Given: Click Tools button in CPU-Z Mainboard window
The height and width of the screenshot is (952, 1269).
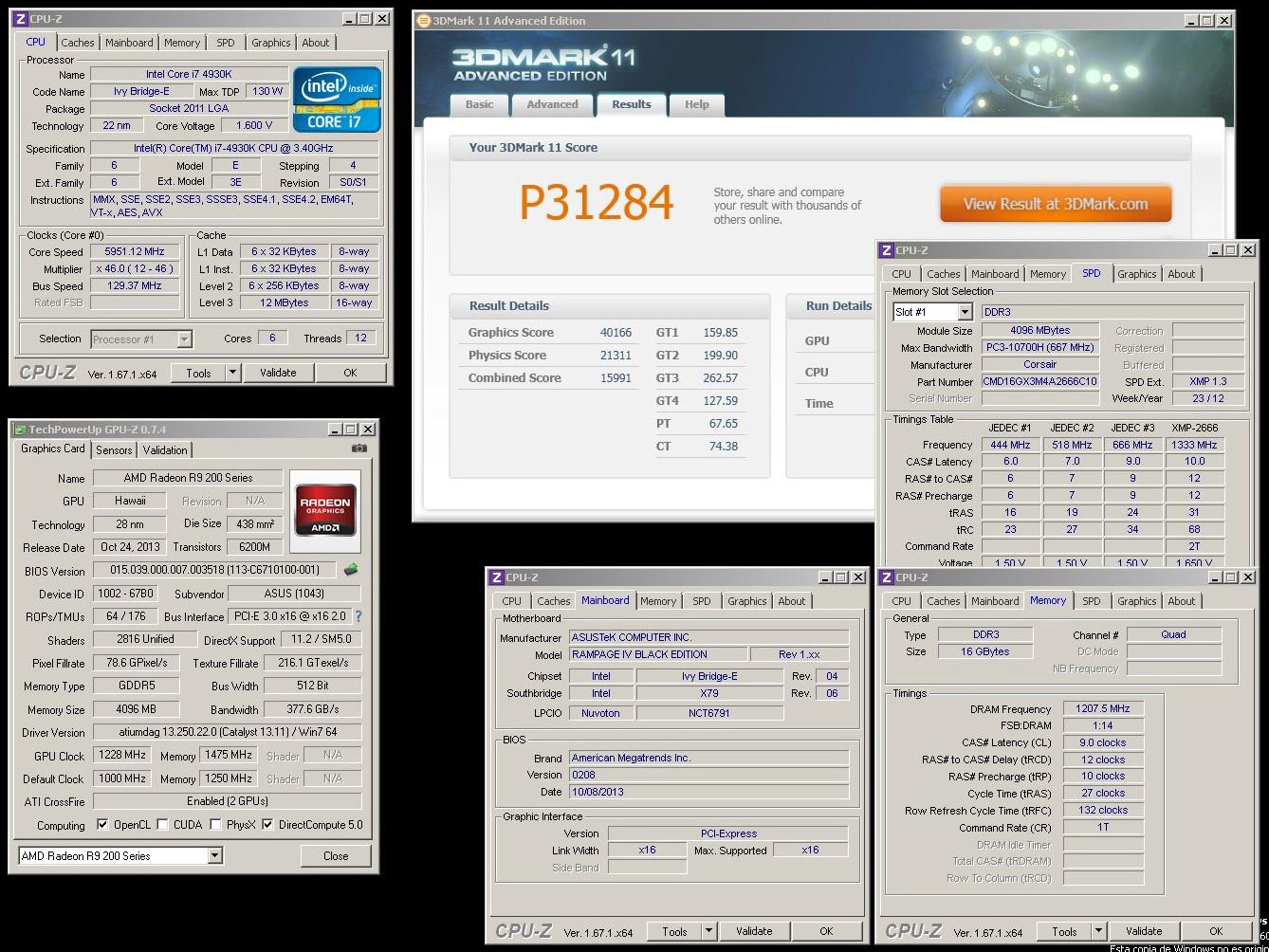Looking at the screenshot, I should pos(675,931).
